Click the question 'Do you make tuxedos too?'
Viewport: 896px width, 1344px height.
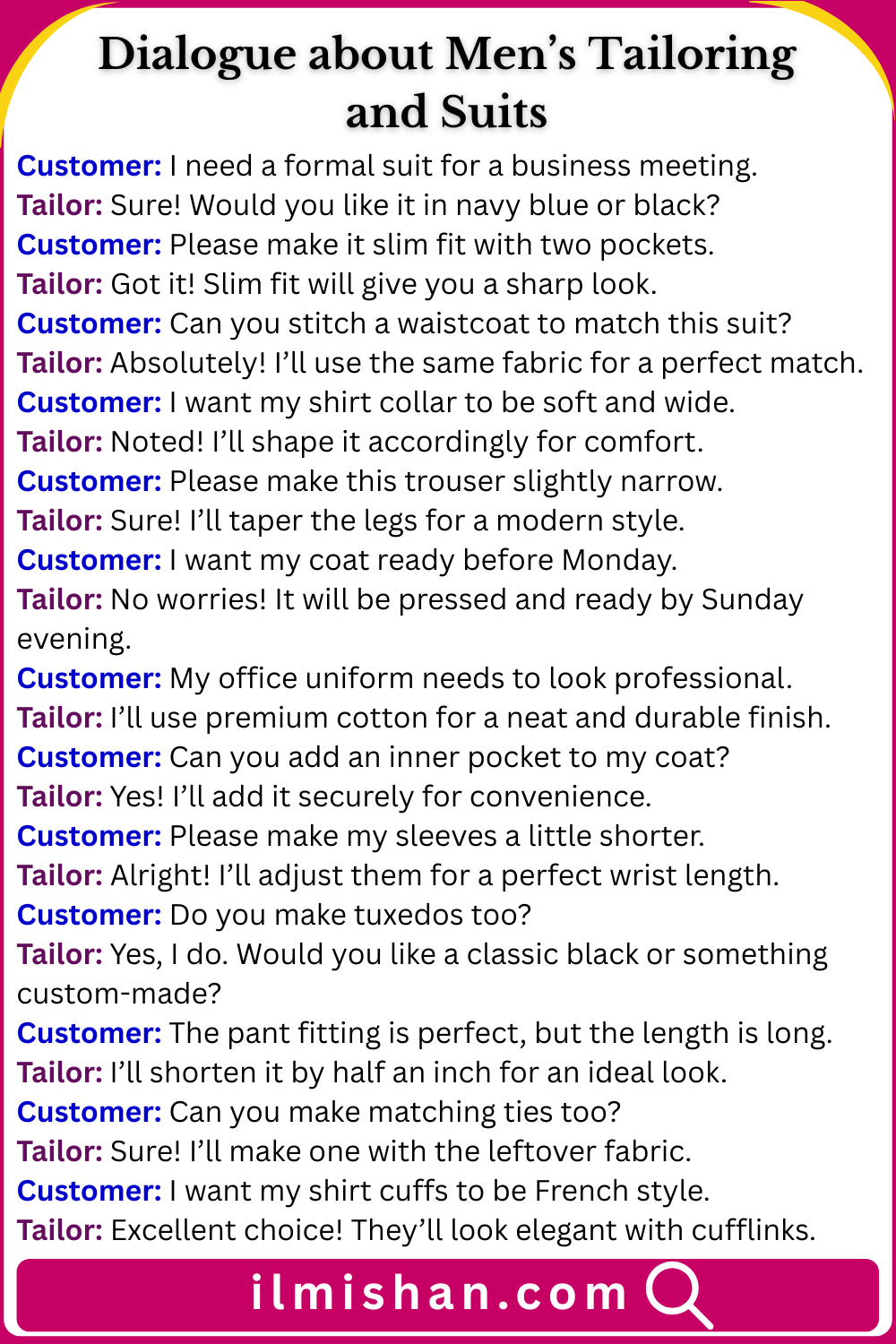tap(350, 915)
